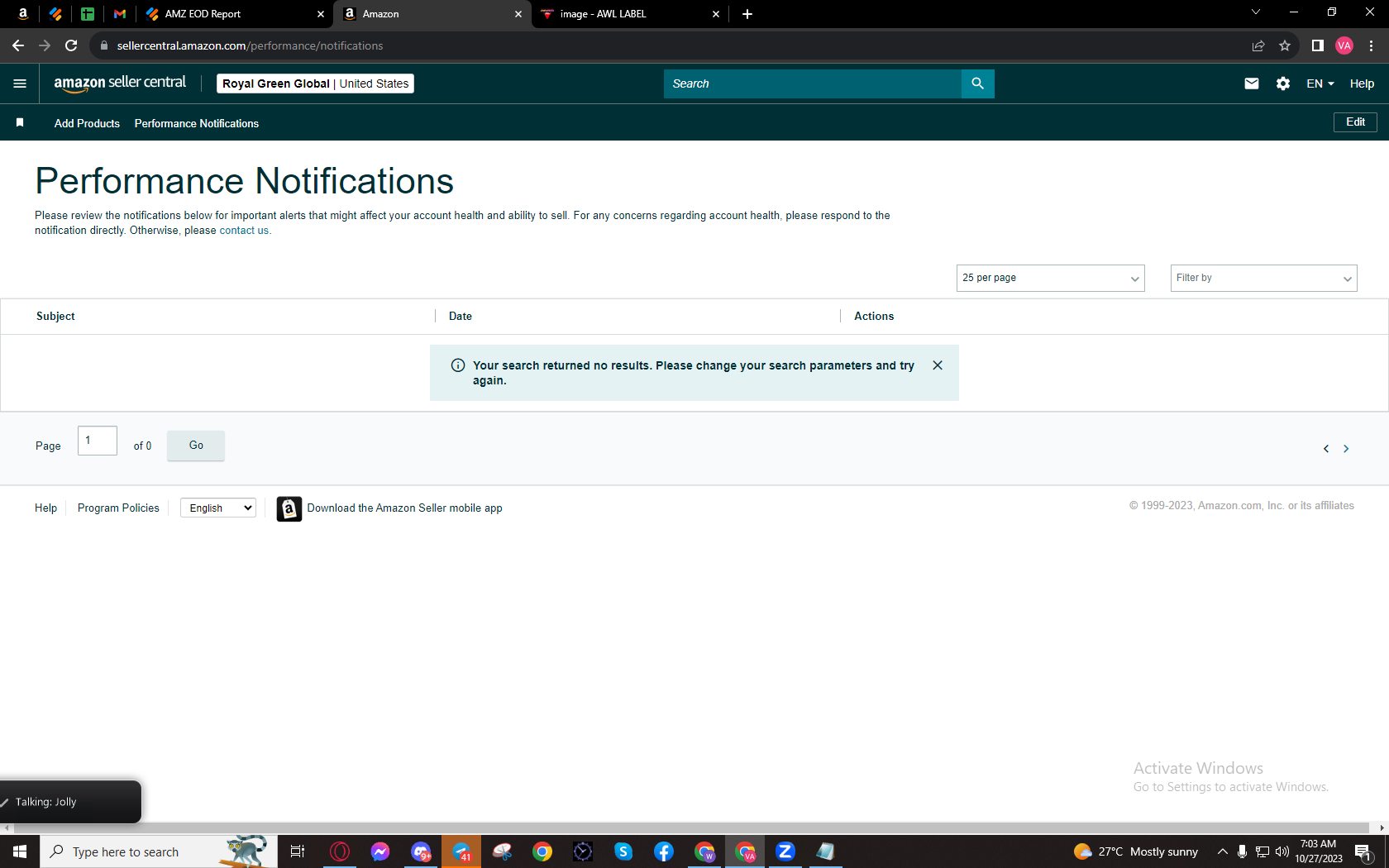Image resolution: width=1389 pixels, height=868 pixels.
Task: Expand the Filter by dropdown
Action: click(x=1263, y=278)
